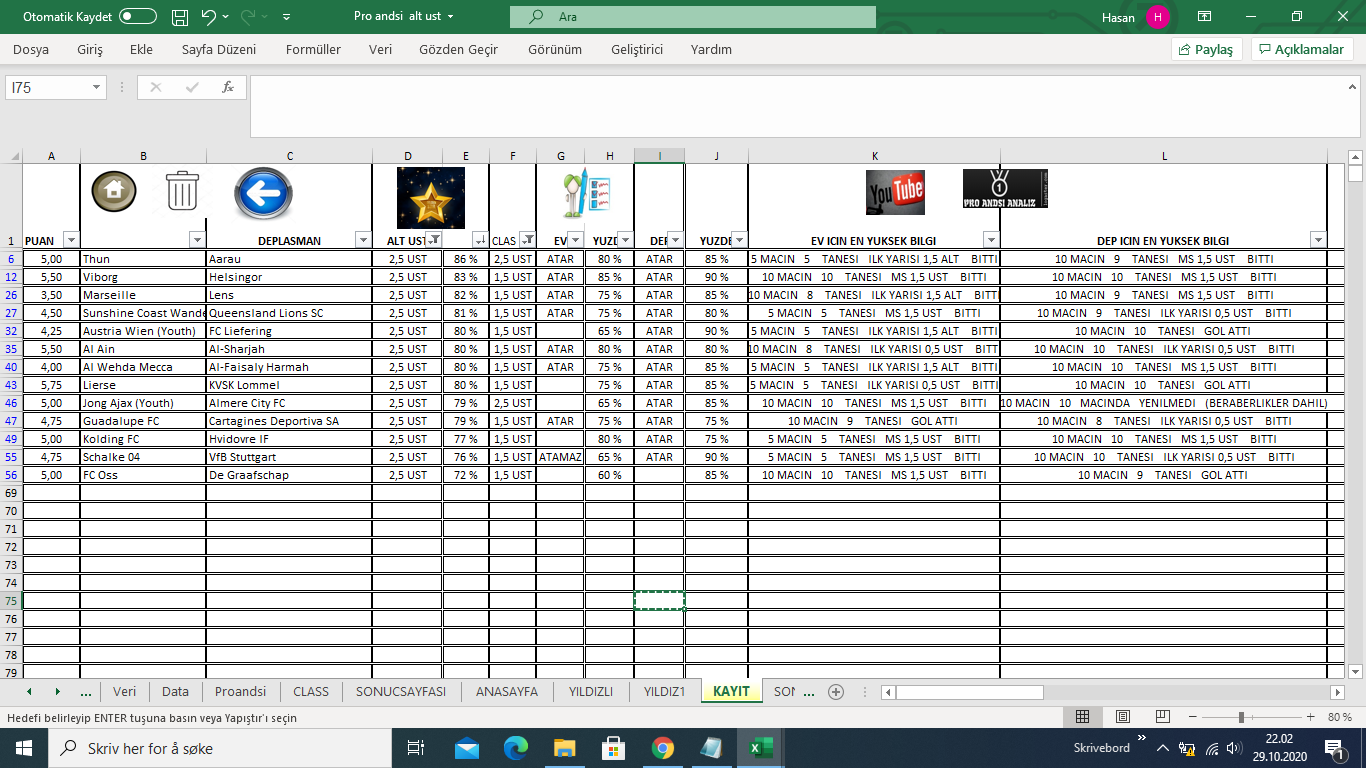Image resolution: width=1366 pixels, height=768 pixels.
Task: Adjust the zoom slider handle
Action: click(x=1241, y=717)
